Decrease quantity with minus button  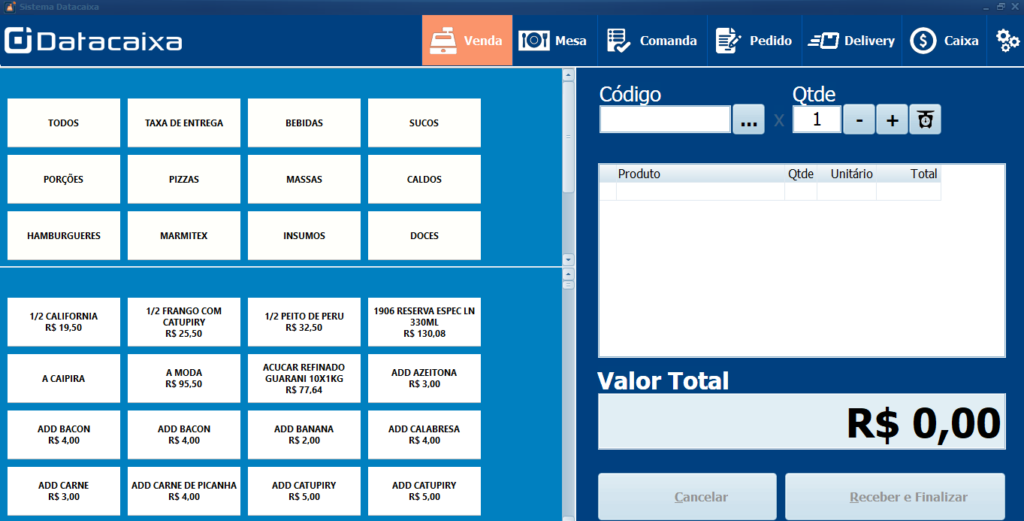(859, 119)
